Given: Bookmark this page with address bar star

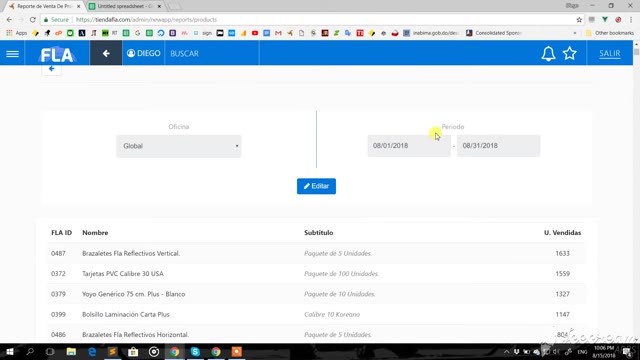Looking at the screenshot, I should [579, 20].
